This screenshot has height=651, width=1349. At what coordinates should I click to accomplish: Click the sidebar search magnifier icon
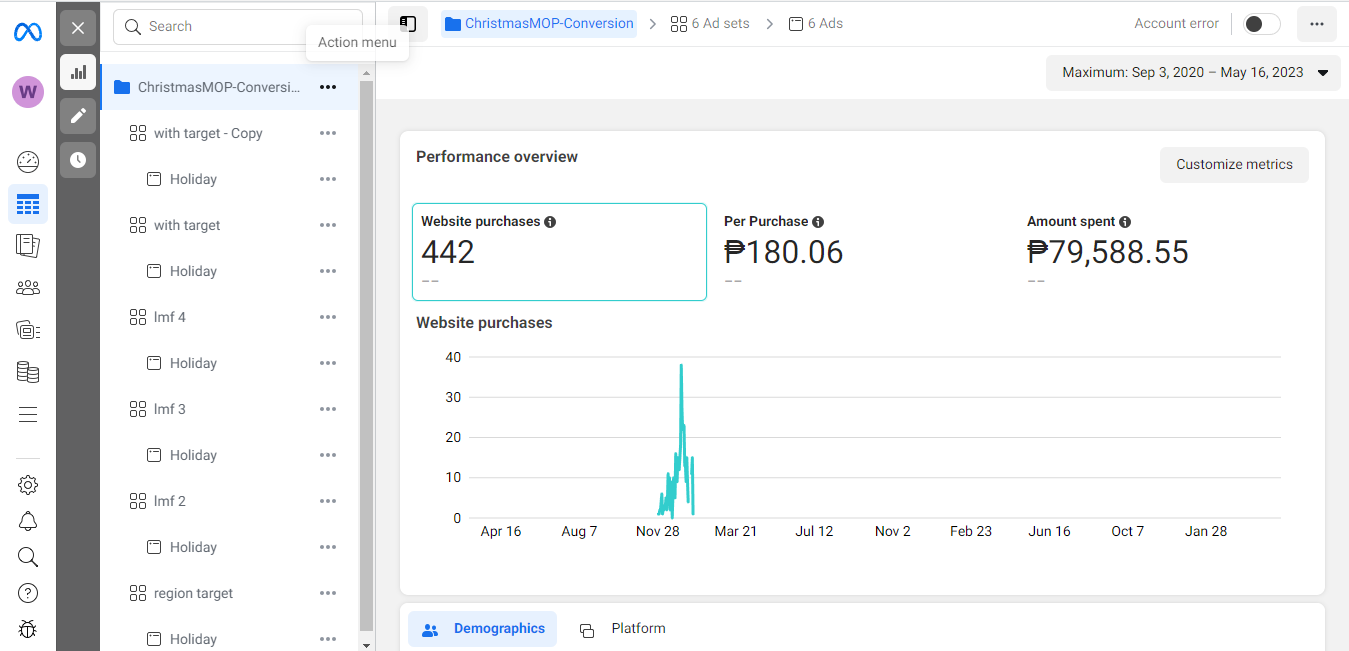point(28,557)
